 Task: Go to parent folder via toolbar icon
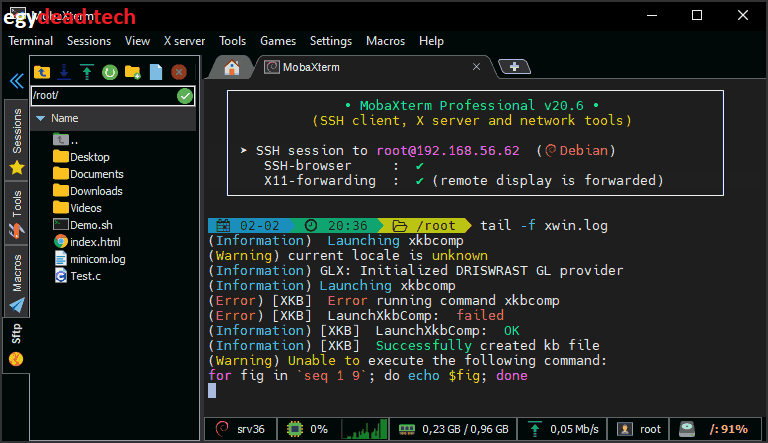(42, 72)
